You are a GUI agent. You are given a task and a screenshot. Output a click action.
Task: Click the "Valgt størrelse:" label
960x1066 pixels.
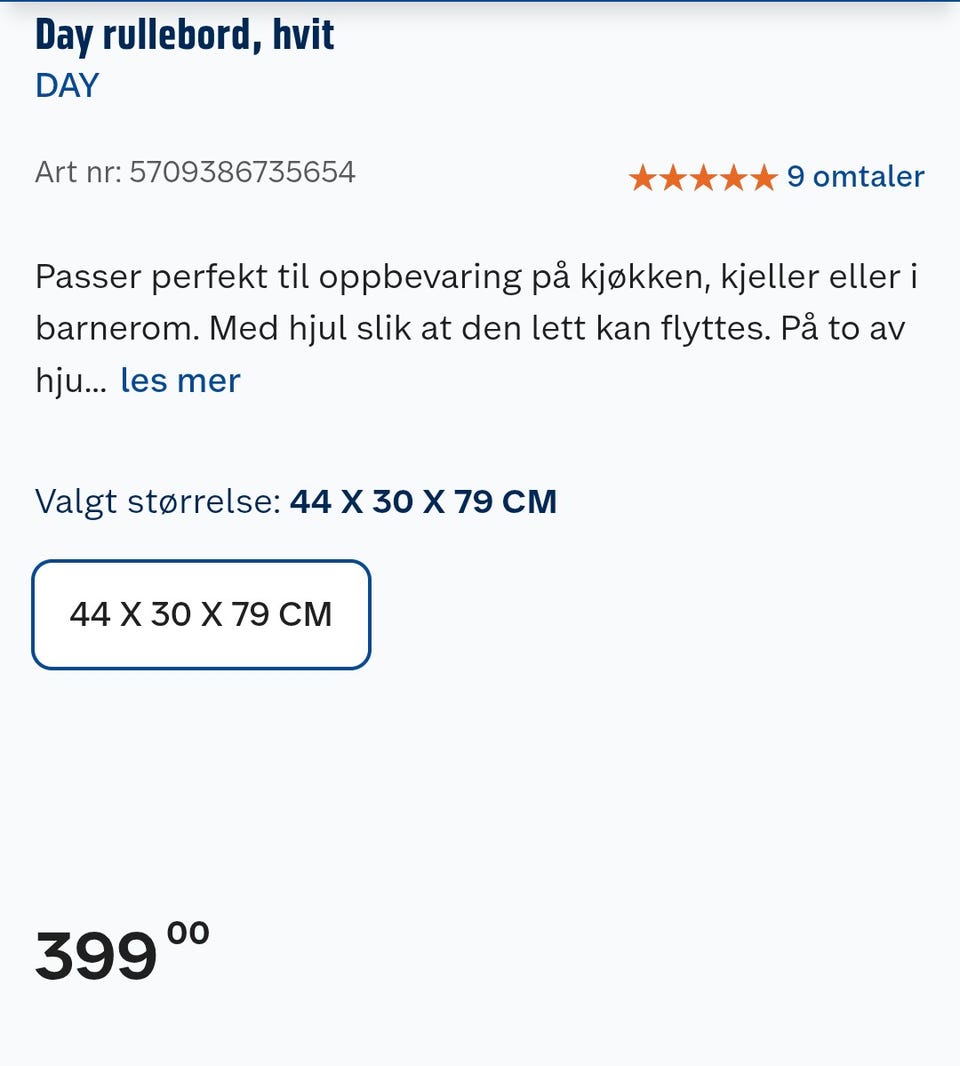coord(158,501)
